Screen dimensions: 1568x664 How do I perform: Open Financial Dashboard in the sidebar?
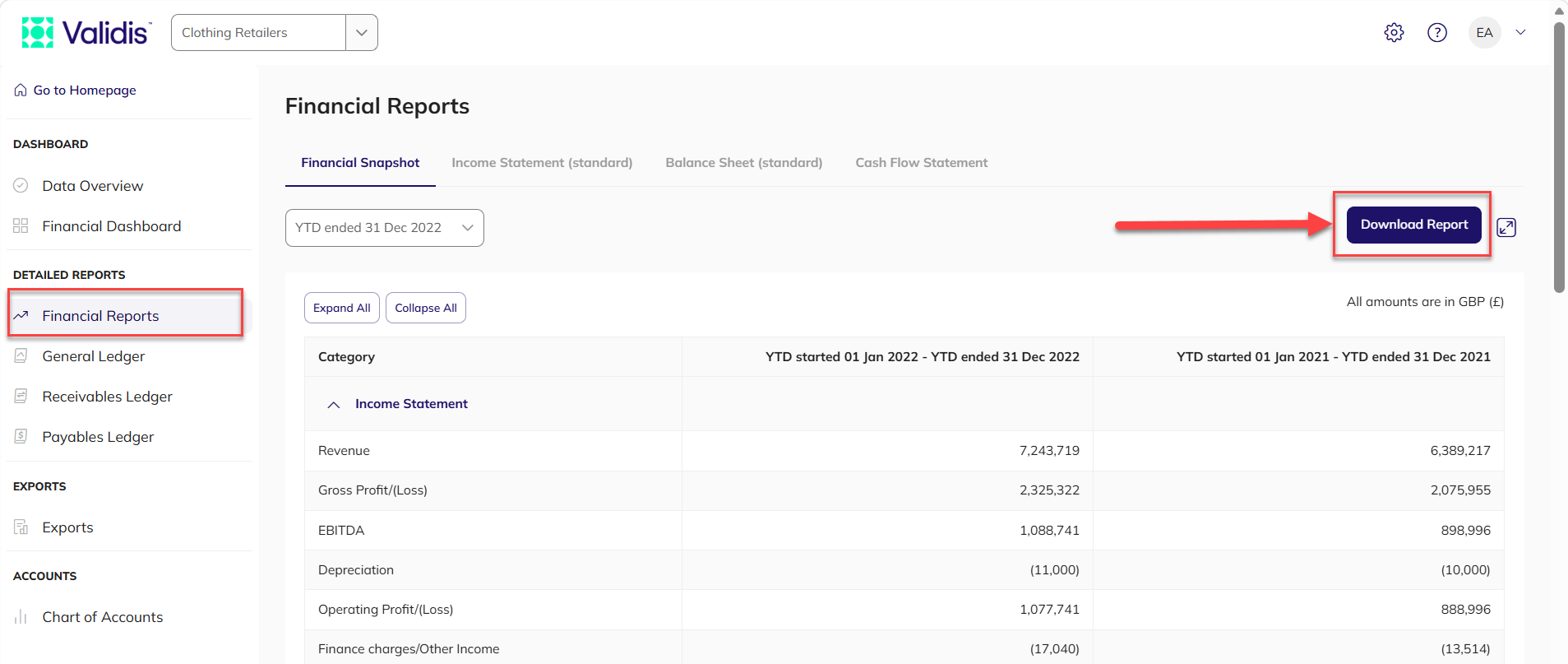(112, 226)
